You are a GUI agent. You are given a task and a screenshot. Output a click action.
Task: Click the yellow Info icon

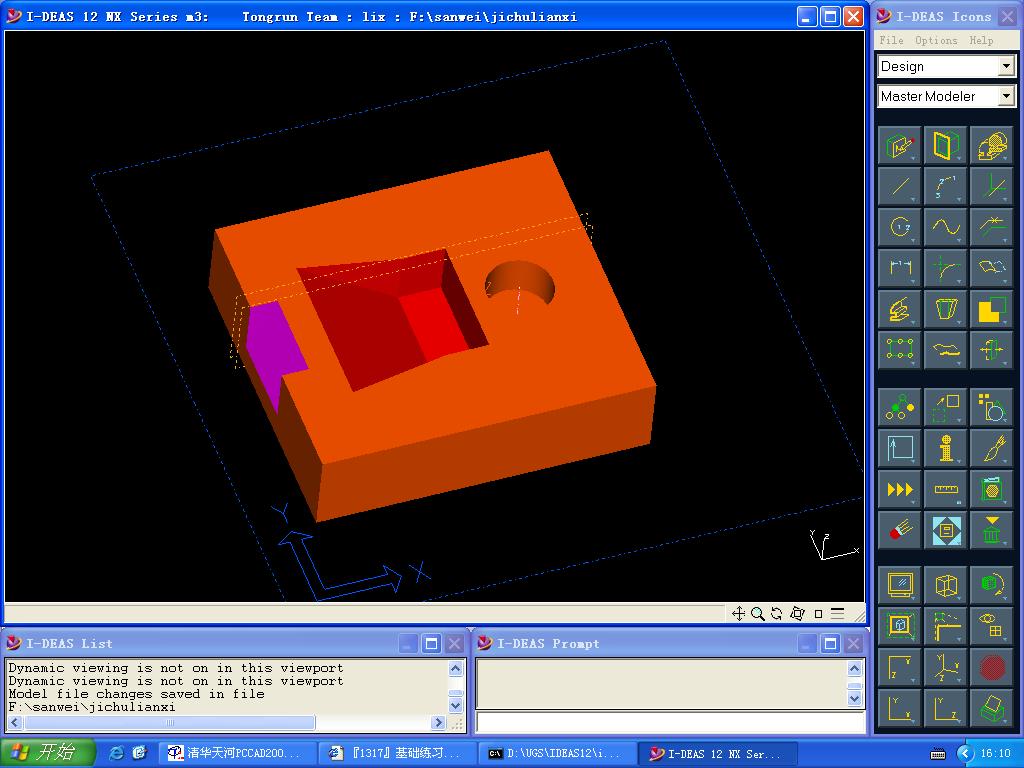point(946,448)
